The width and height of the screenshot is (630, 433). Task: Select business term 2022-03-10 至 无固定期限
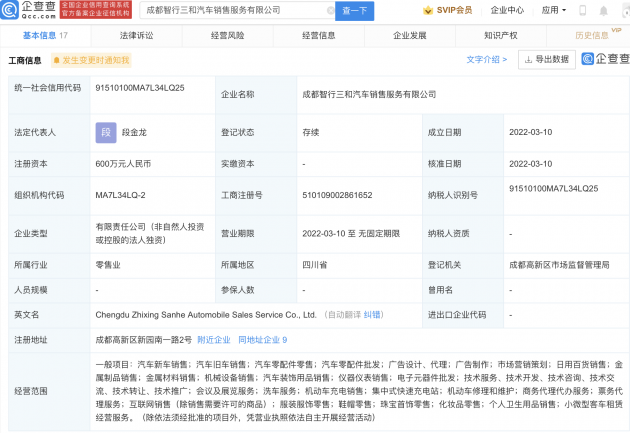click(351, 234)
